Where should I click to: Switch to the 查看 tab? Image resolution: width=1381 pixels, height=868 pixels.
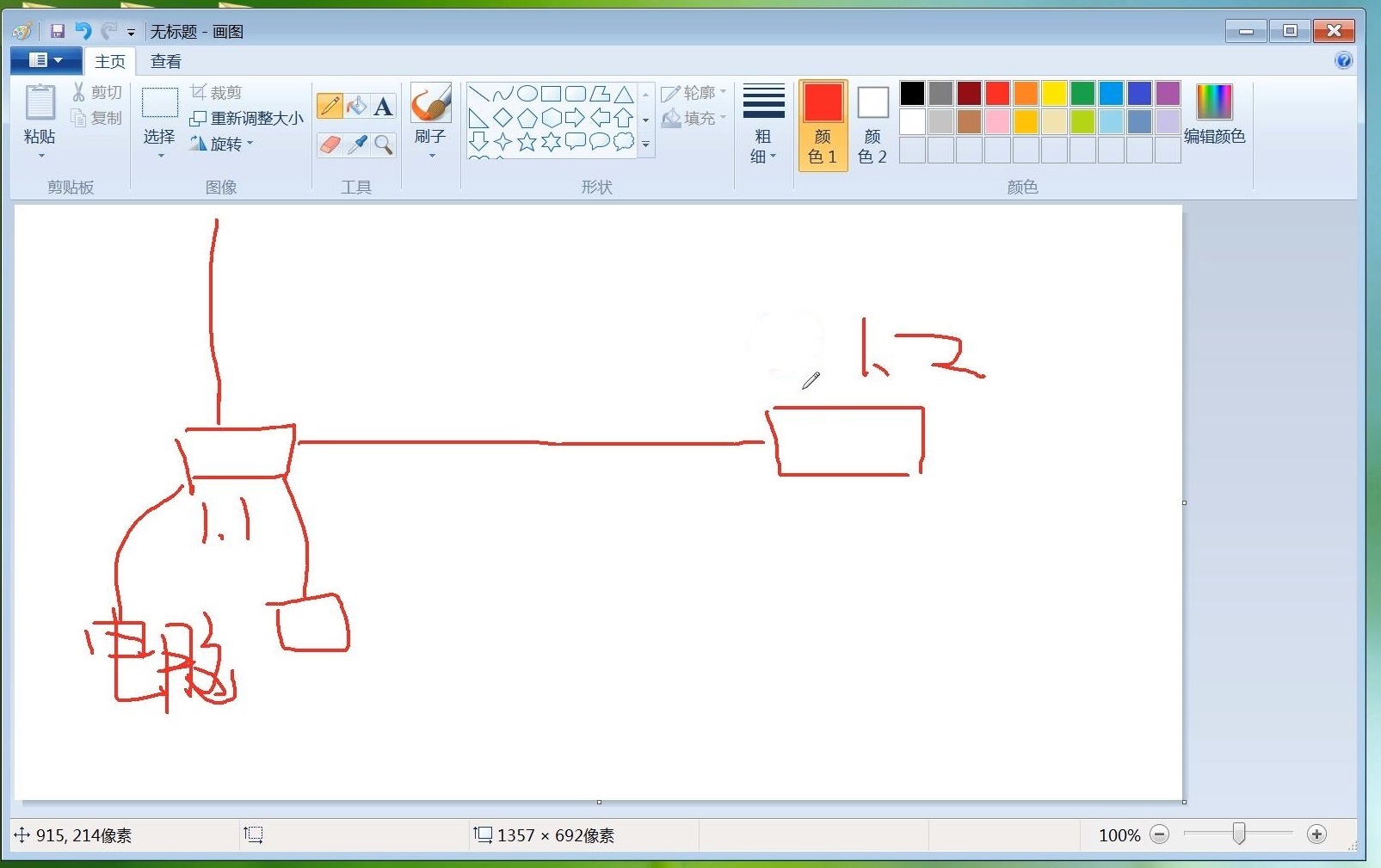tap(165, 61)
